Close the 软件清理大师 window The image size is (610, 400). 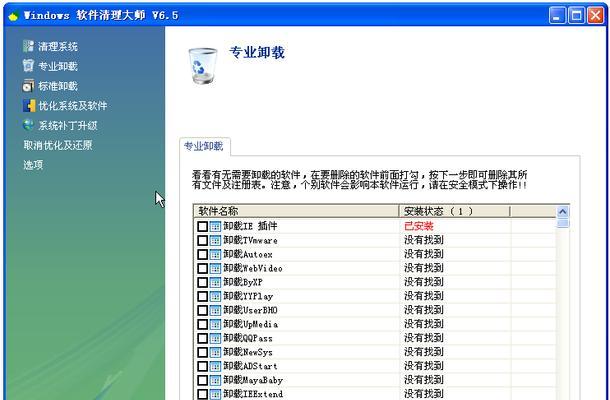point(595,16)
